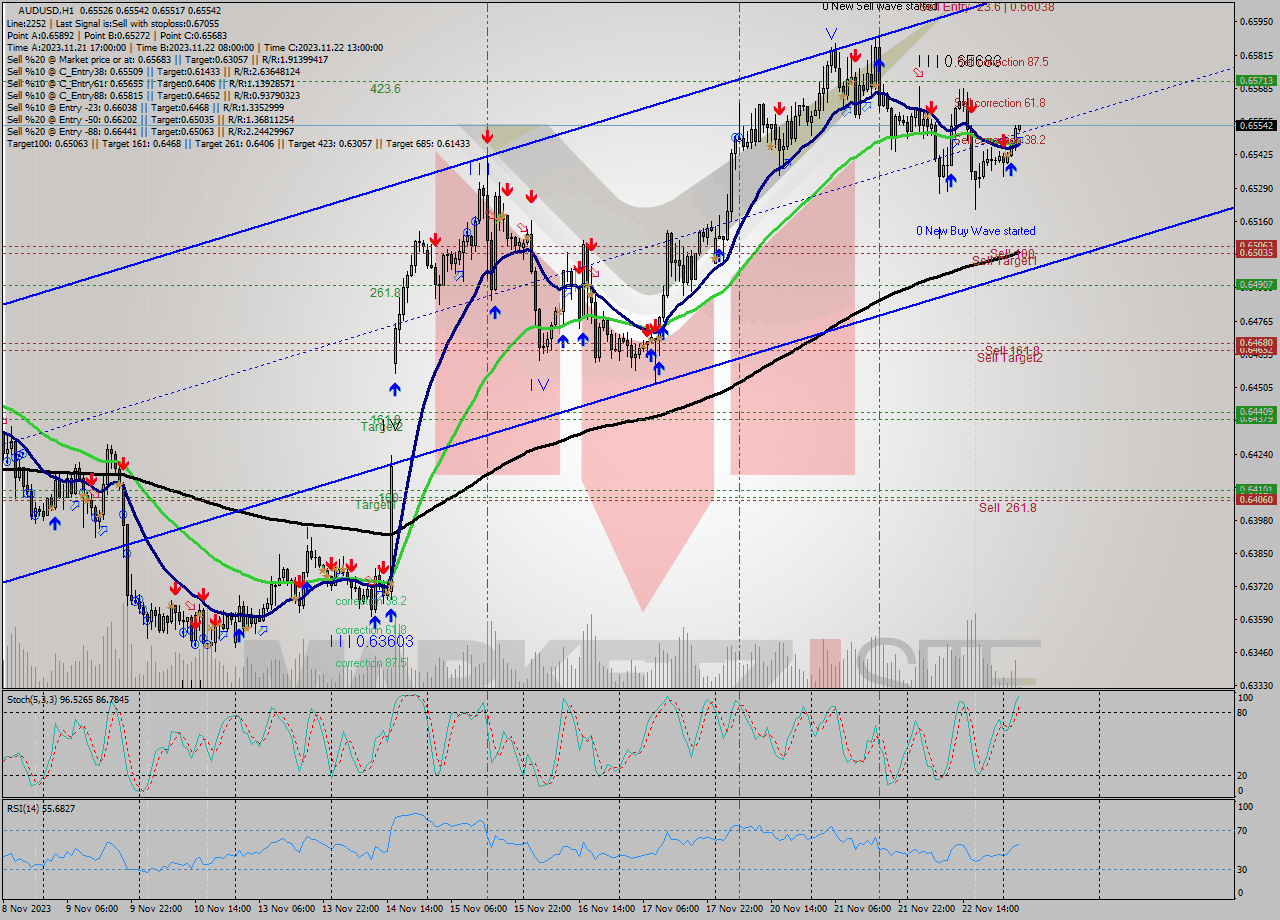Screen dimensions: 1280x920
Task: Click the '22 Nov 14:00' time axis label
Action: point(990,909)
